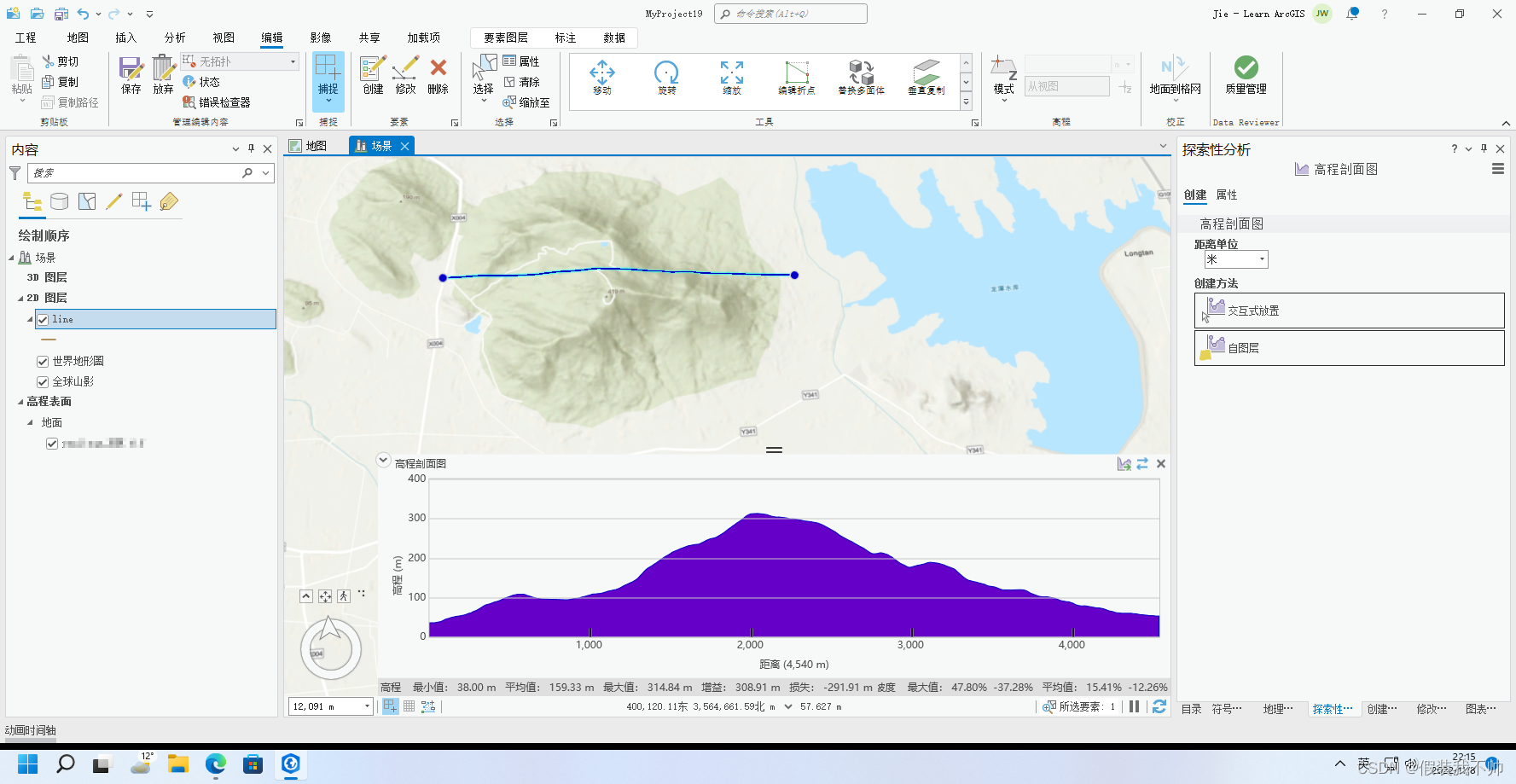
Task: Toggle visibility of the line layer
Action: [x=42, y=319]
